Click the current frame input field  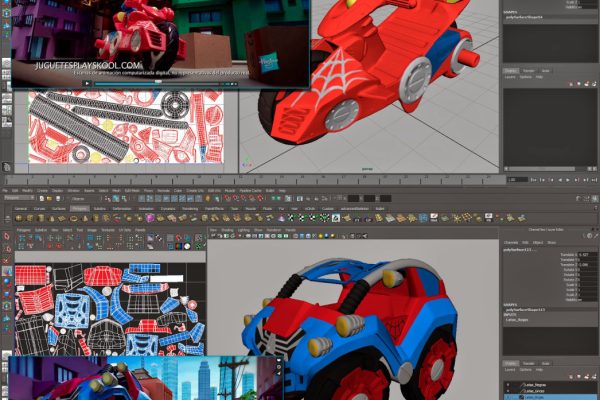[x=517, y=180]
